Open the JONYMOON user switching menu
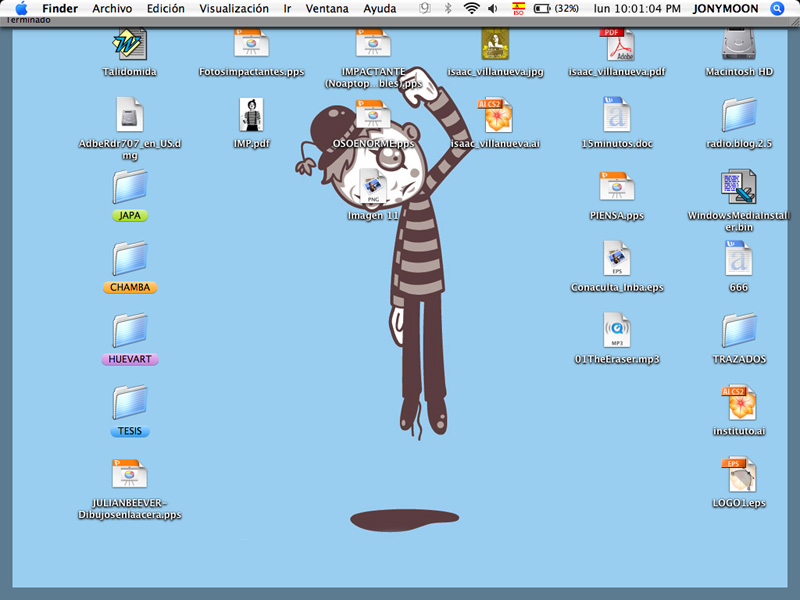 [725, 9]
